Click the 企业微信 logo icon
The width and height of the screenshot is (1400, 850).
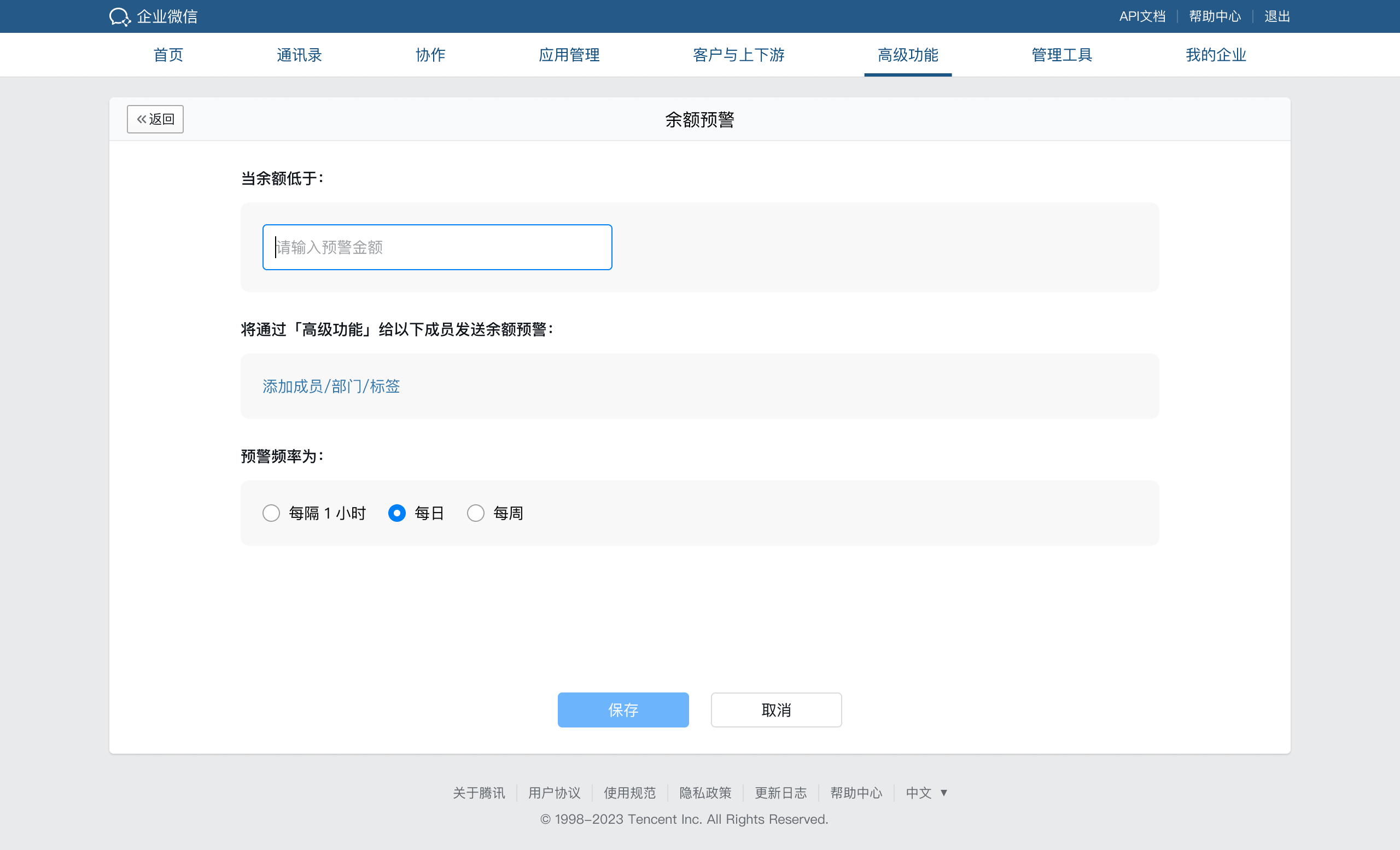click(120, 16)
